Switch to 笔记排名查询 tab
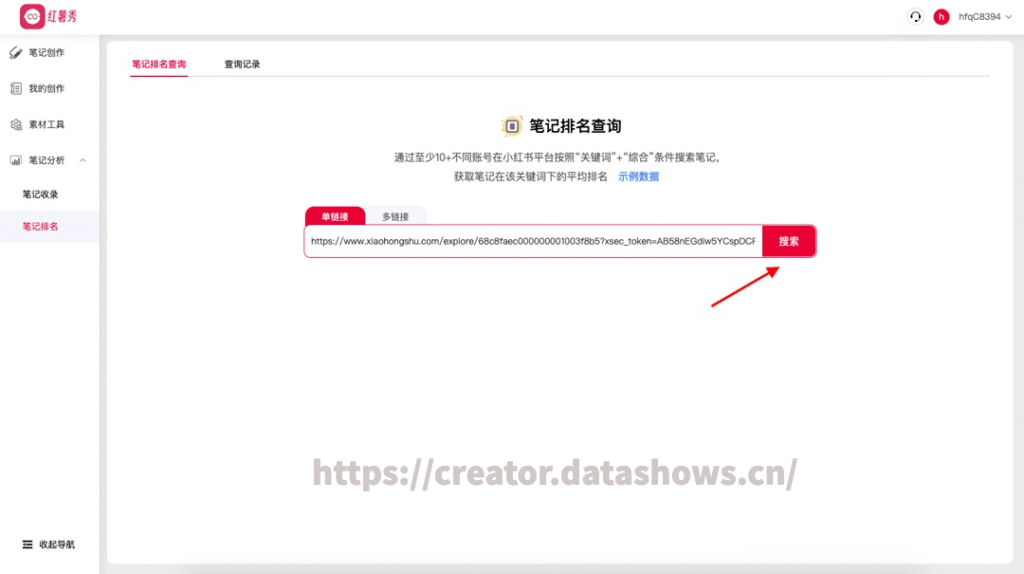Viewport: 1024px width, 574px height. coord(159,64)
